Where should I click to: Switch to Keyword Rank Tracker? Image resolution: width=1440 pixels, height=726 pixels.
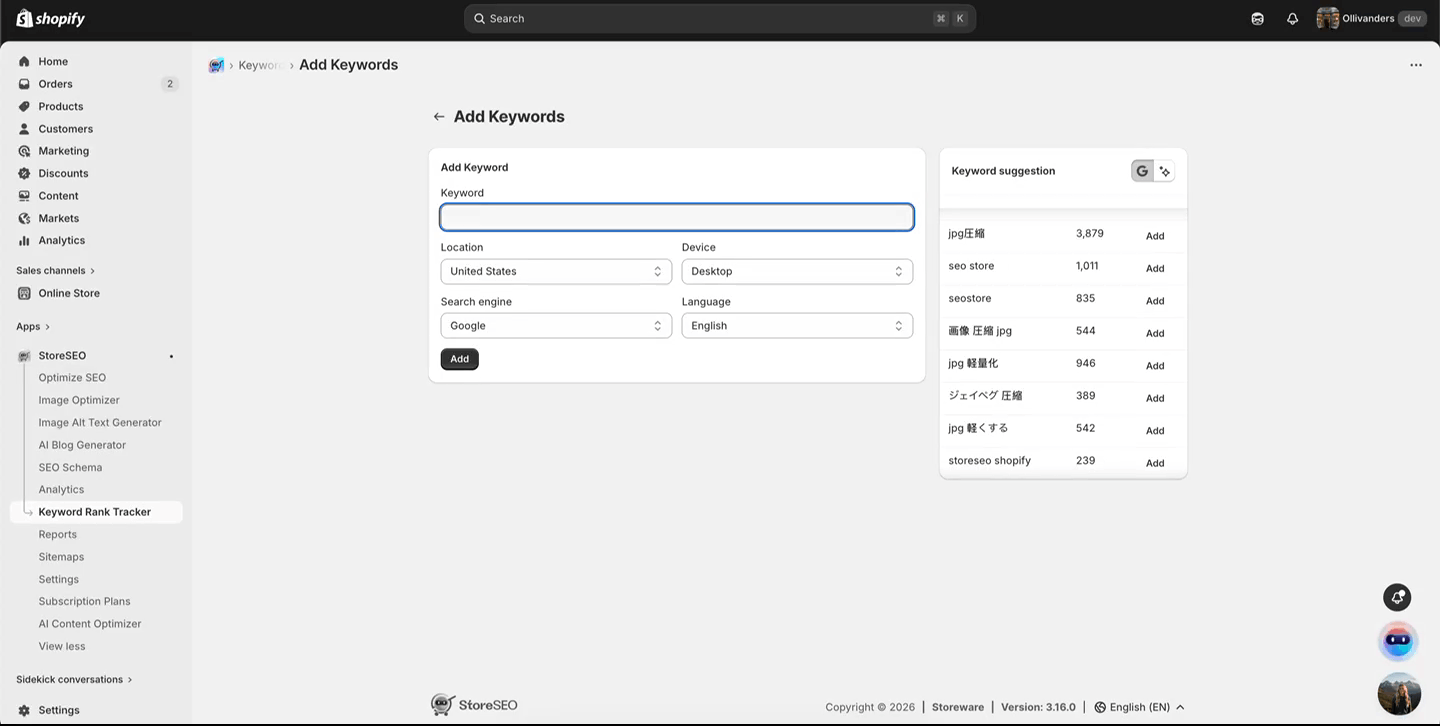point(95,511)
